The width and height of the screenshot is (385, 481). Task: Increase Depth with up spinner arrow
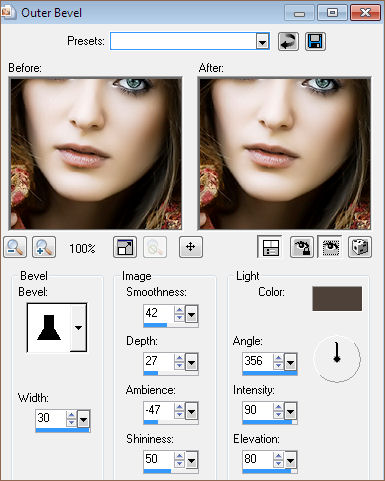pyautogui.click(x=179, y=358)
